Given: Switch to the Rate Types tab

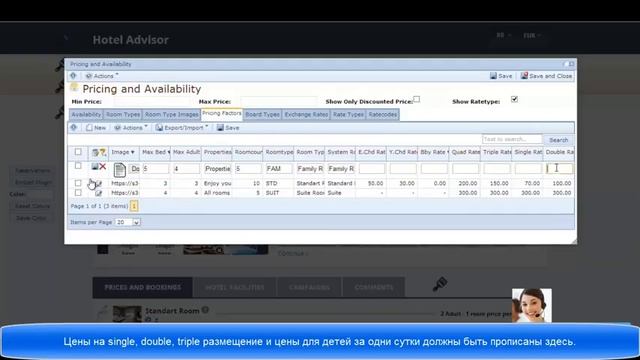Looking at the screenshot, I should 348,115.
